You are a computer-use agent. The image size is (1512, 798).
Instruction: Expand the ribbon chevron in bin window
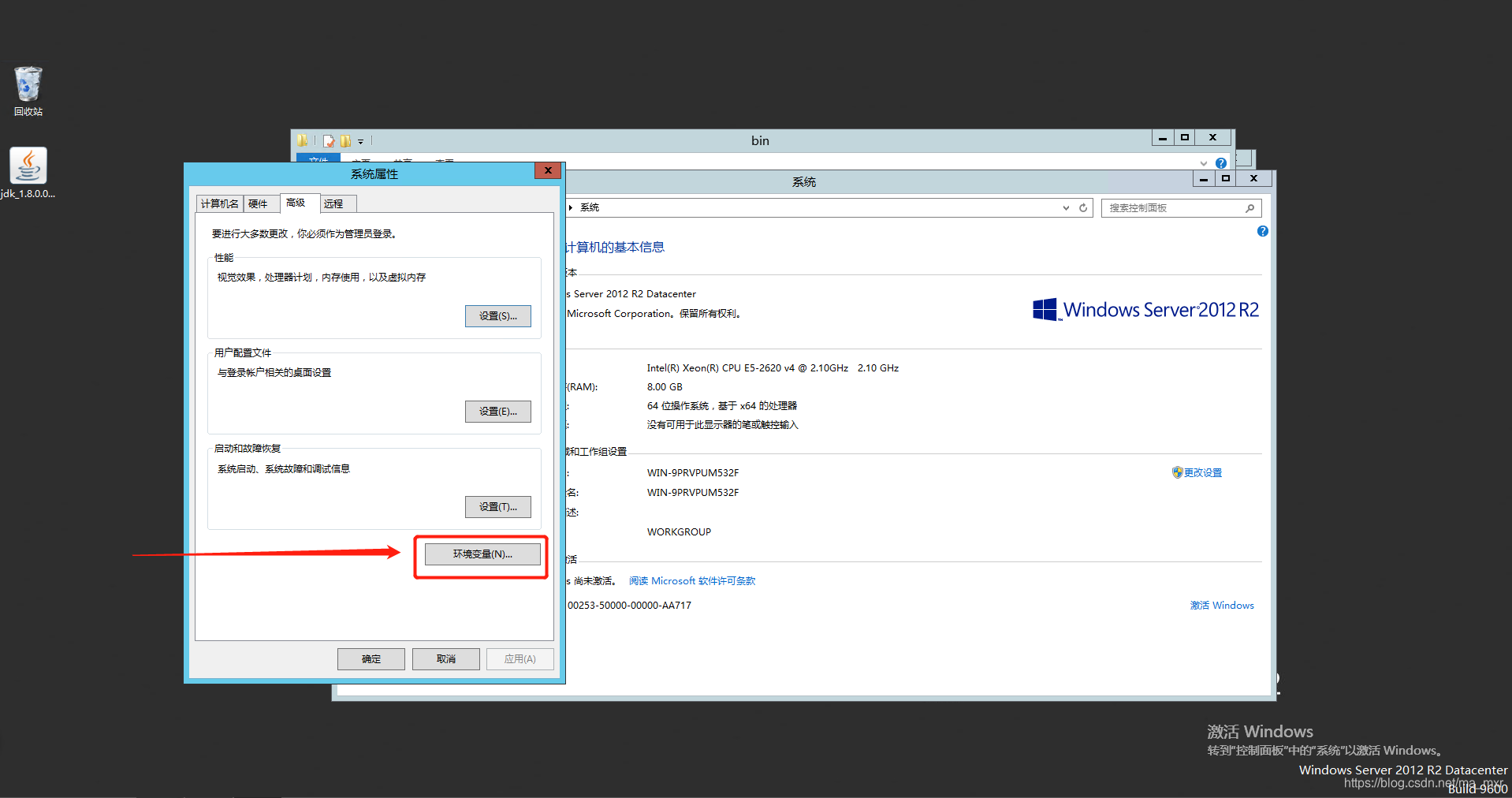[1204, 163]
